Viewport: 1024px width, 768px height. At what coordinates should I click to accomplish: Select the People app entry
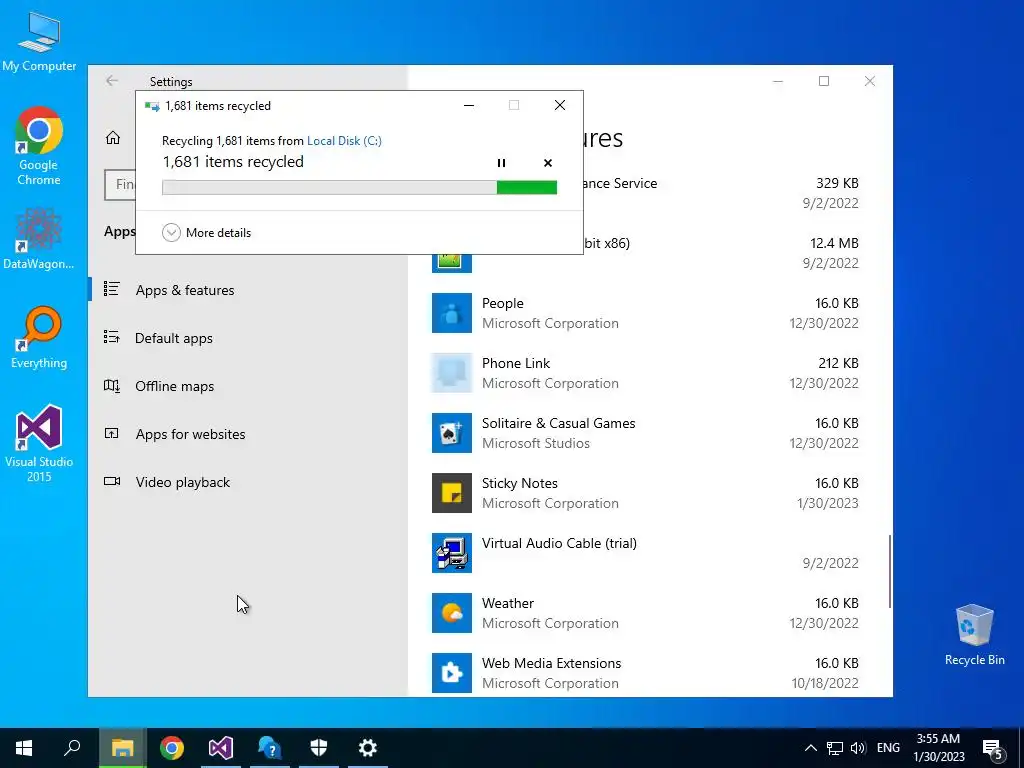[x=645, y=313]
